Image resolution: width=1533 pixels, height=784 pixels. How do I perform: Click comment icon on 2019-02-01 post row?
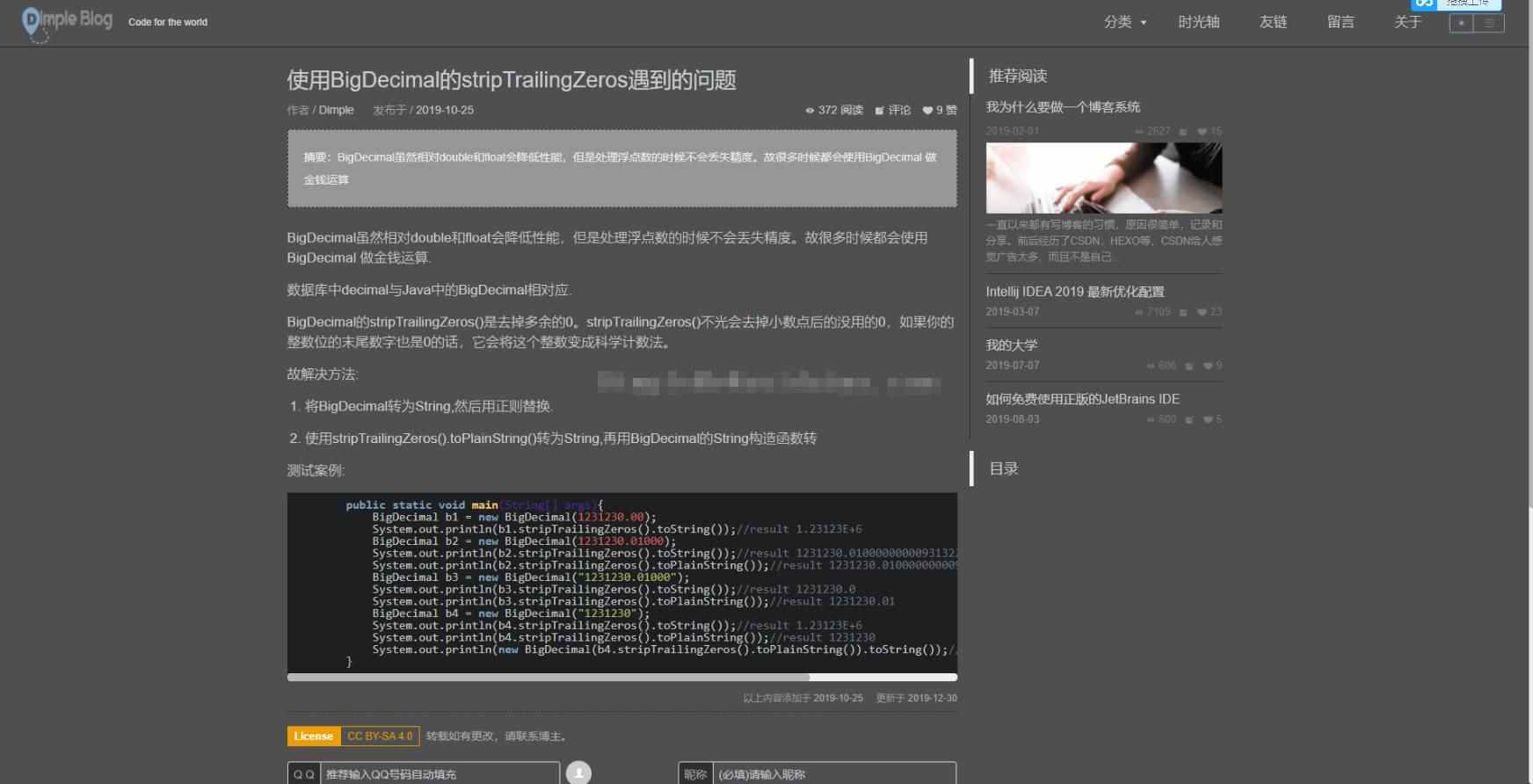(1183, 132)
